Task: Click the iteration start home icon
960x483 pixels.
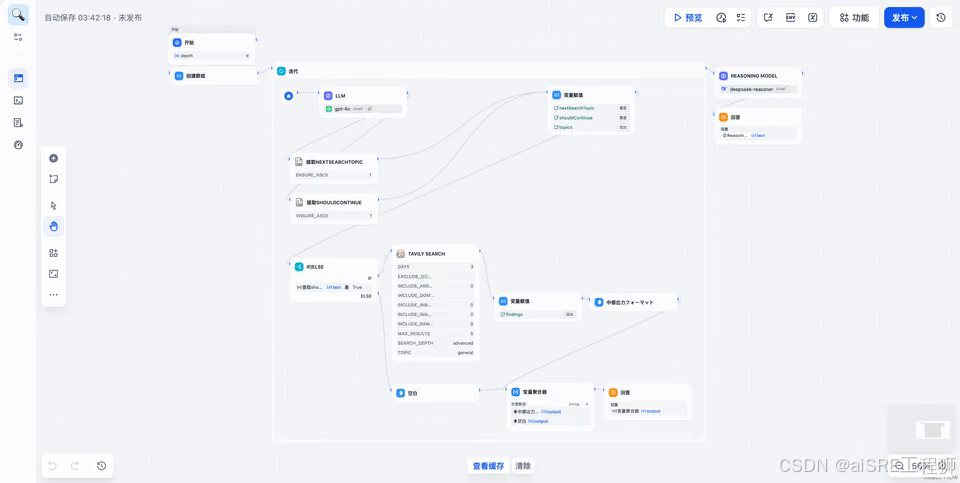Action: point(289,95)
